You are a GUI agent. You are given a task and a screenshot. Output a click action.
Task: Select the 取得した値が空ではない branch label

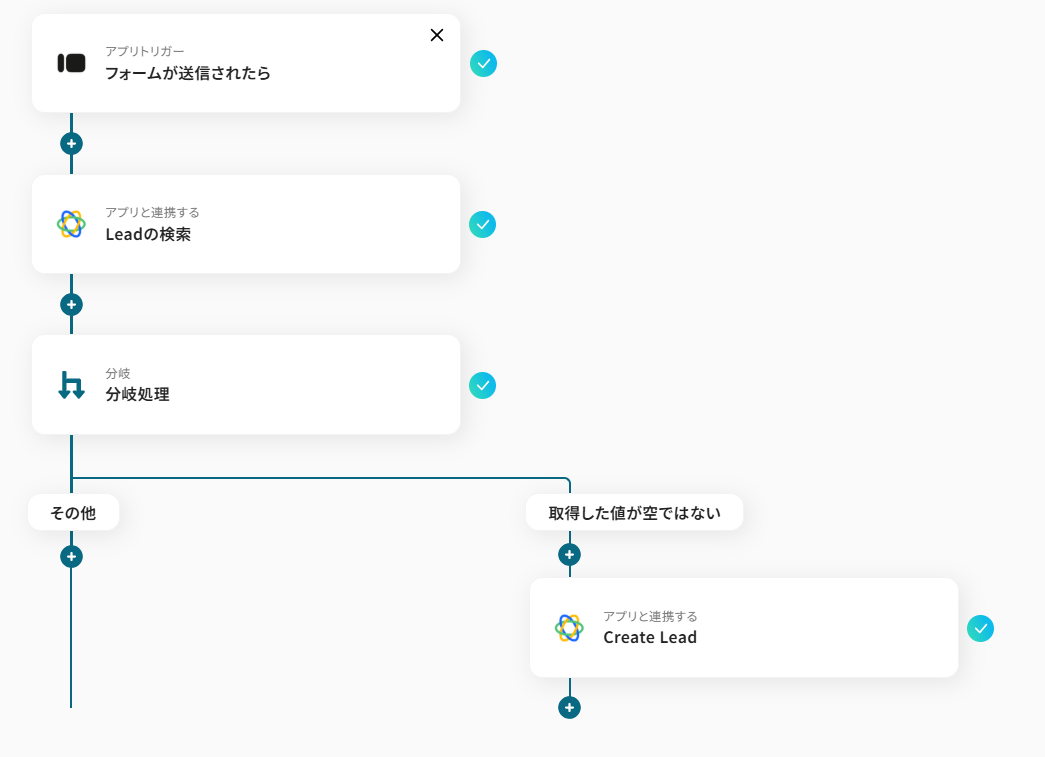click(634, 512)
